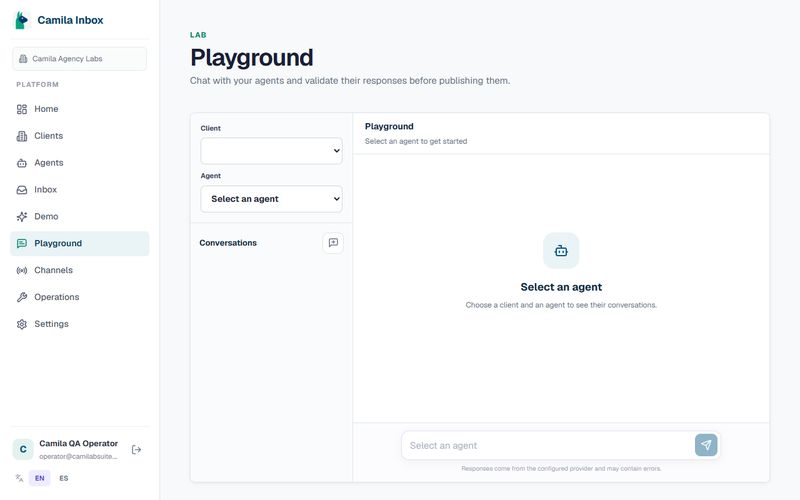Click the Channels broadcast icon
Viewport: 800px width, 500px height.
[x=22, y=270]
